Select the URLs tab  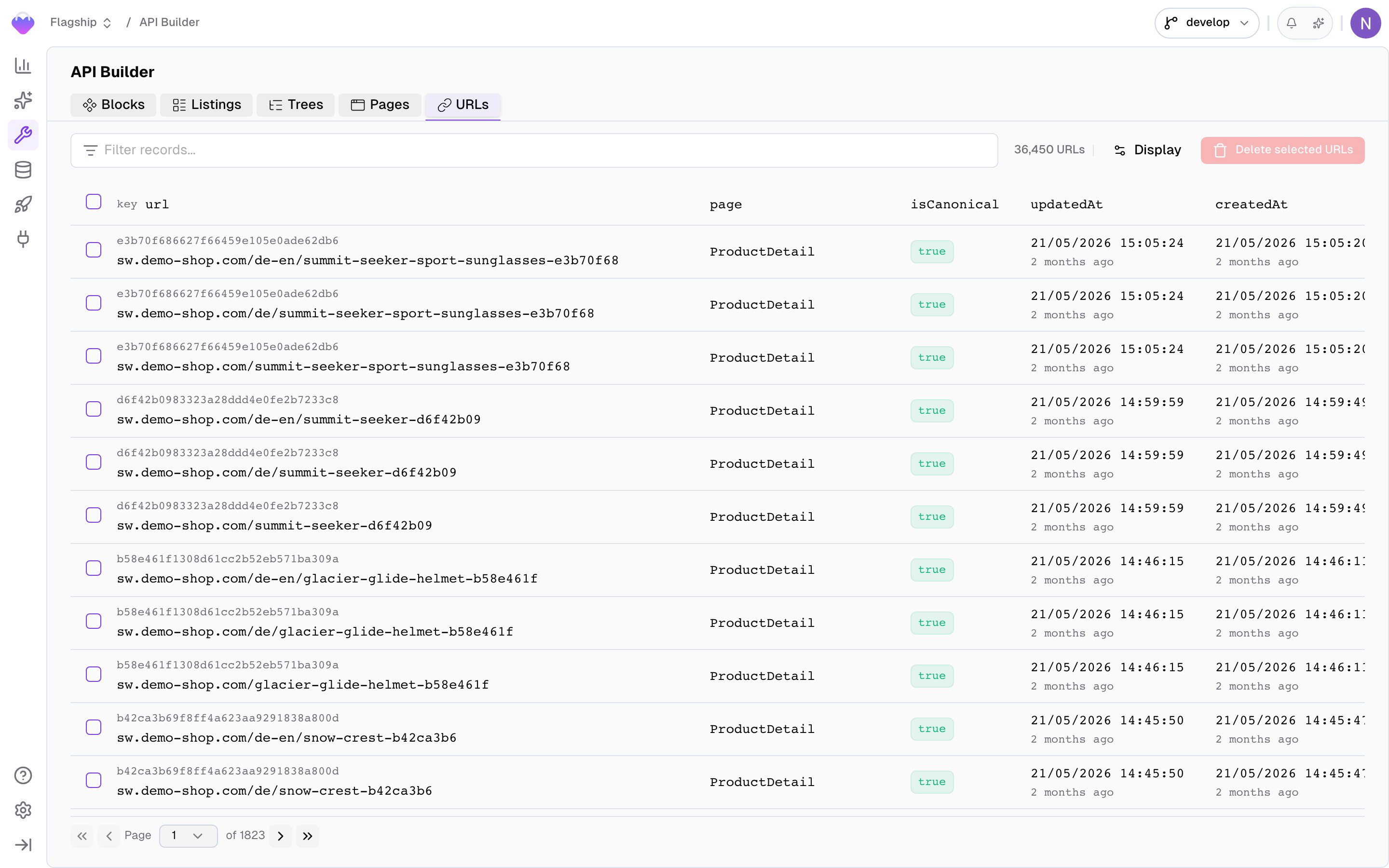pyautogui.click(x=463, y=105)
